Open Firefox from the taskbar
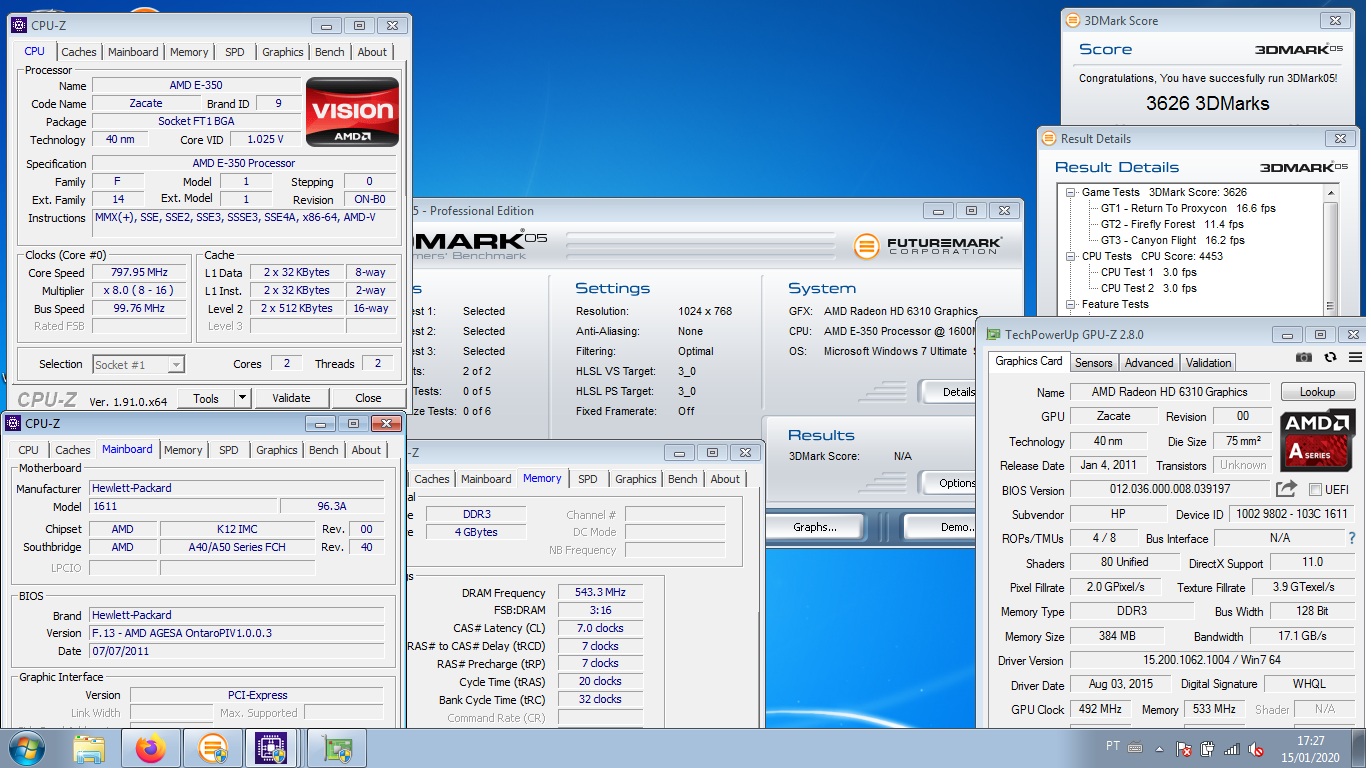 point(151,748)
